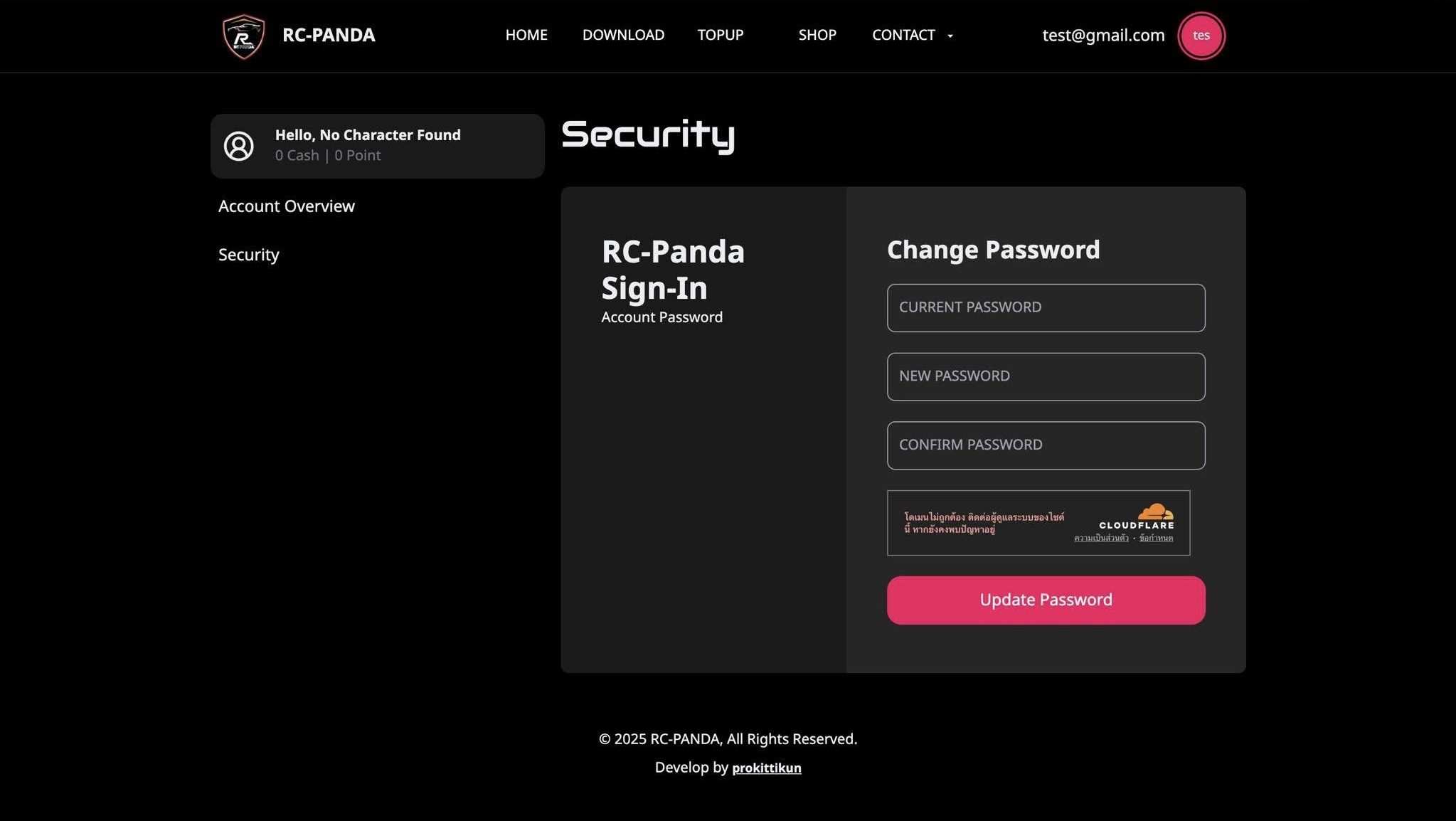This screenshot has height=821, width=1456.
Task: Click the test@gmail.com account label
Action: pyautogui.click(x=1103, y=36)
